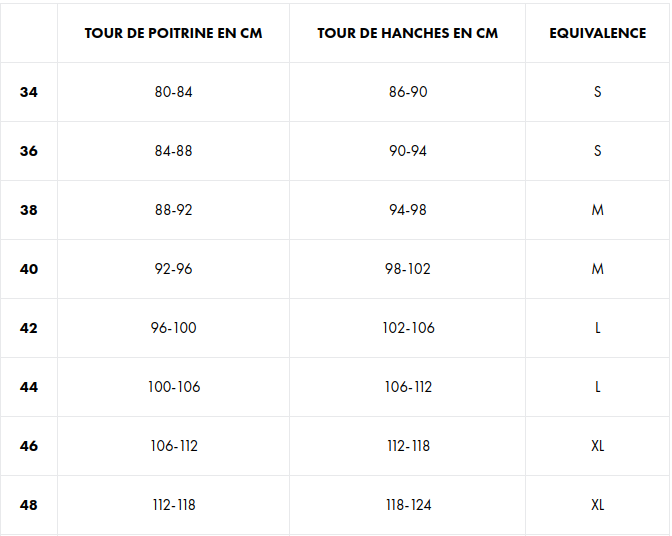
Task: Click the M equivalence for size 38
Action: click(x=597, y=210)
